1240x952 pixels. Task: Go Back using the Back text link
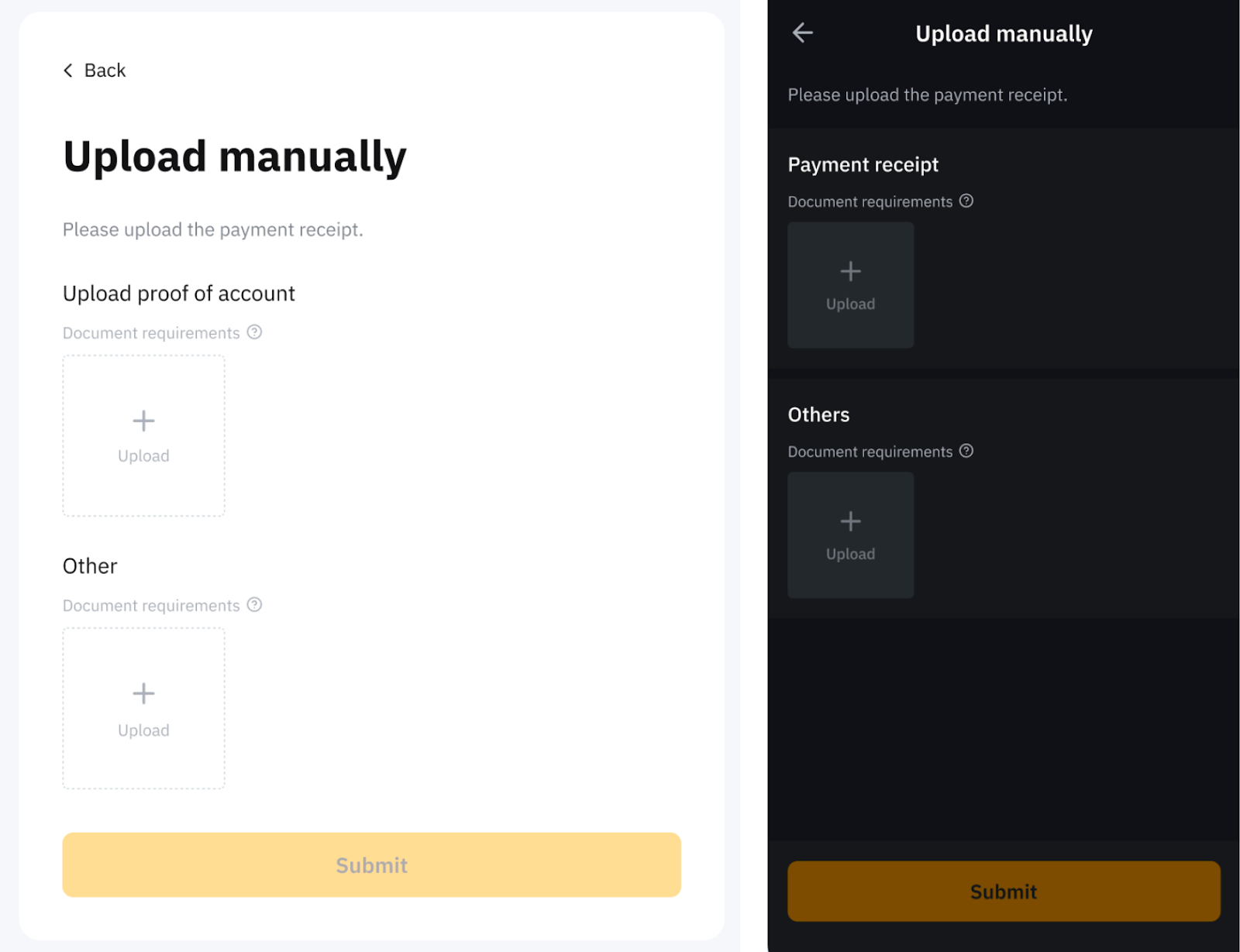click(105, 70)
